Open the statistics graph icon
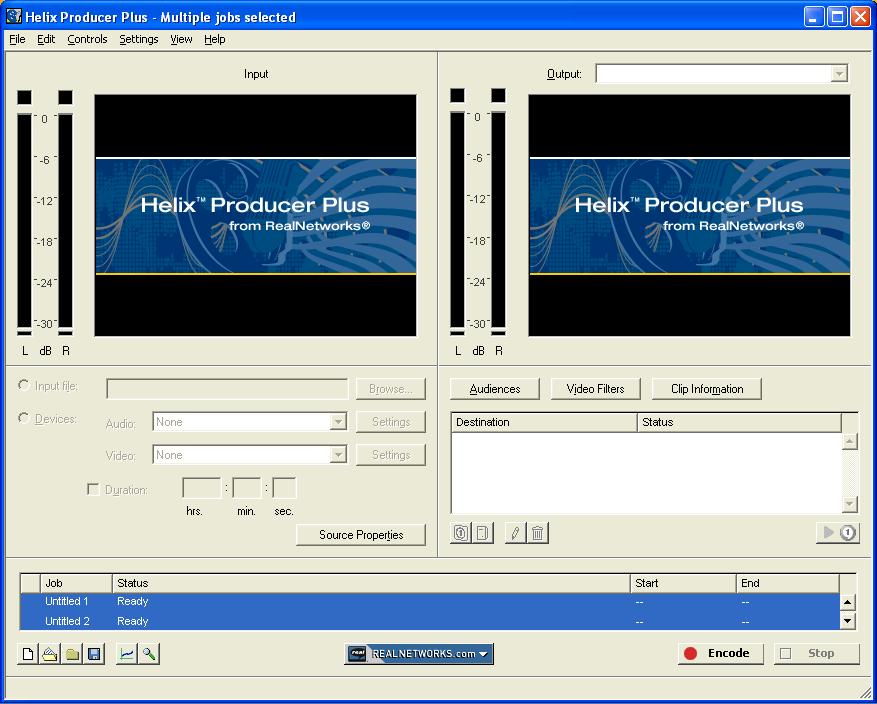877x704 pixels. click(127, 654)
